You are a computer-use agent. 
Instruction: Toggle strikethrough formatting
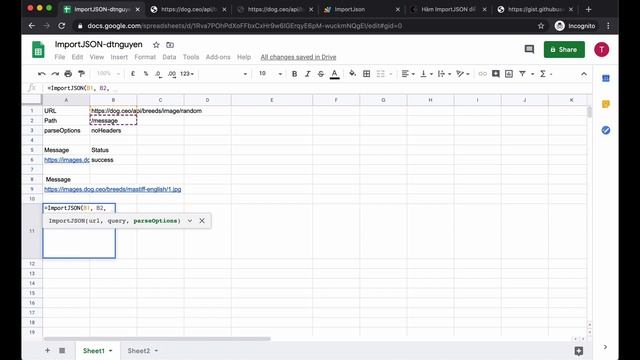pyautogui.click(x=321, y=74)
